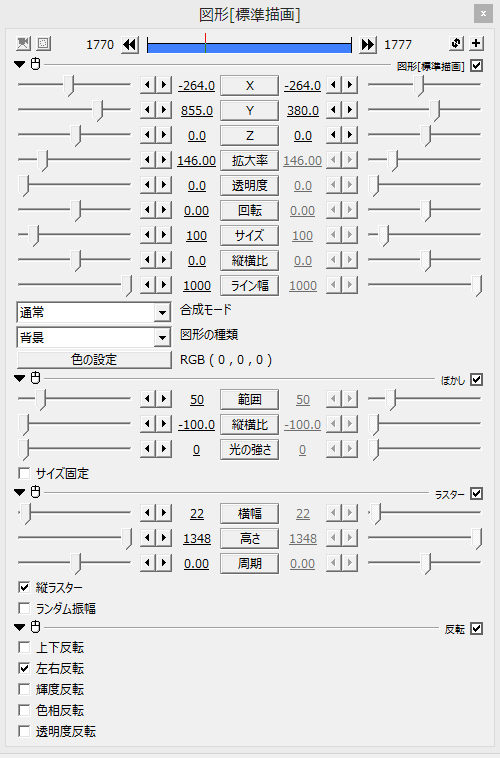The width and height of the screenshot is (500, 758).
Task: Disable the 左右反転 checkbox
Action: click(x=24, y=668)
